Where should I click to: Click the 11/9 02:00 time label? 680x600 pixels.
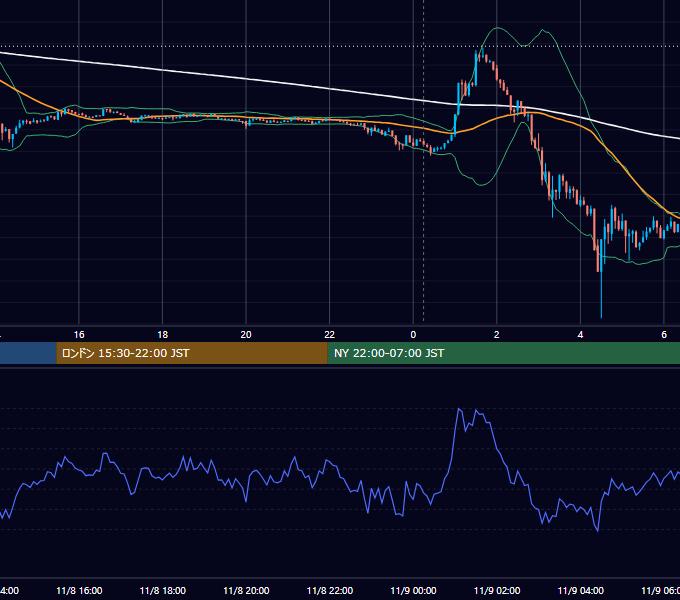[497, 590]
